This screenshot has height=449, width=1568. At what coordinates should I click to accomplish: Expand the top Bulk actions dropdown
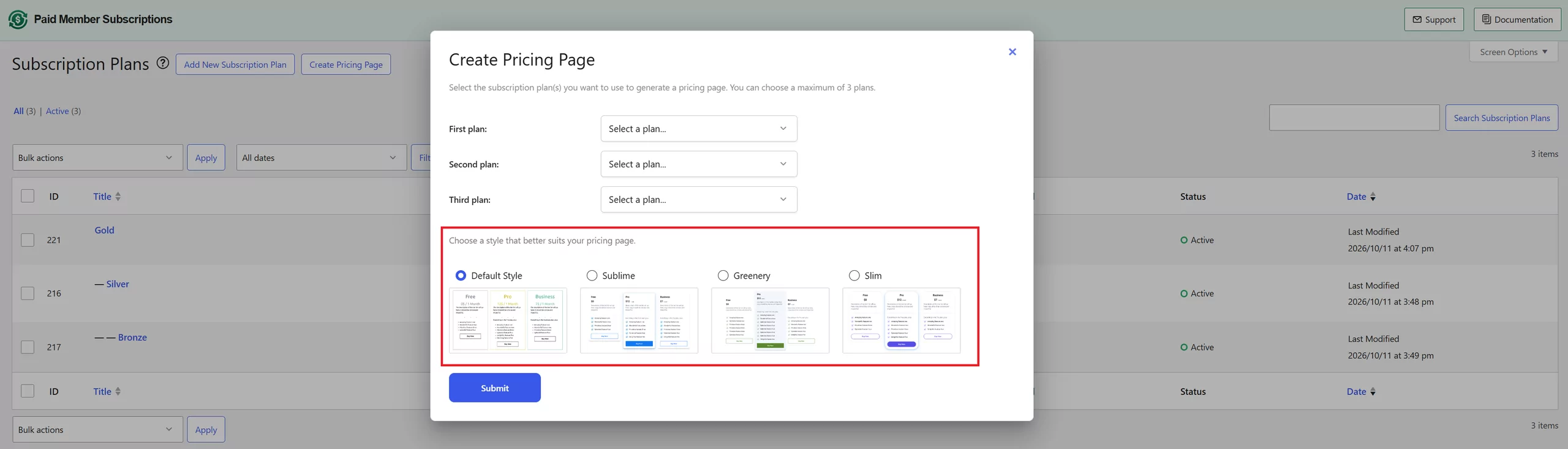97,157
